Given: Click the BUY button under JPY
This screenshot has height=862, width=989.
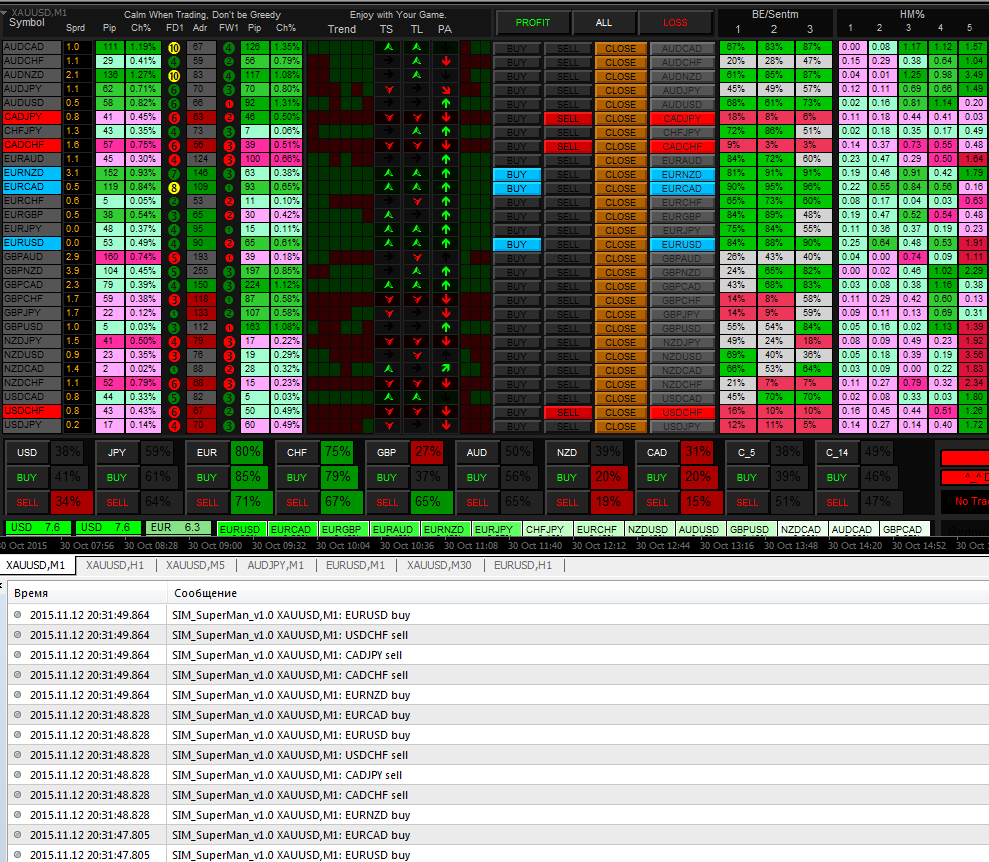Looking at the screenshot, I should (x=117, y=478).
